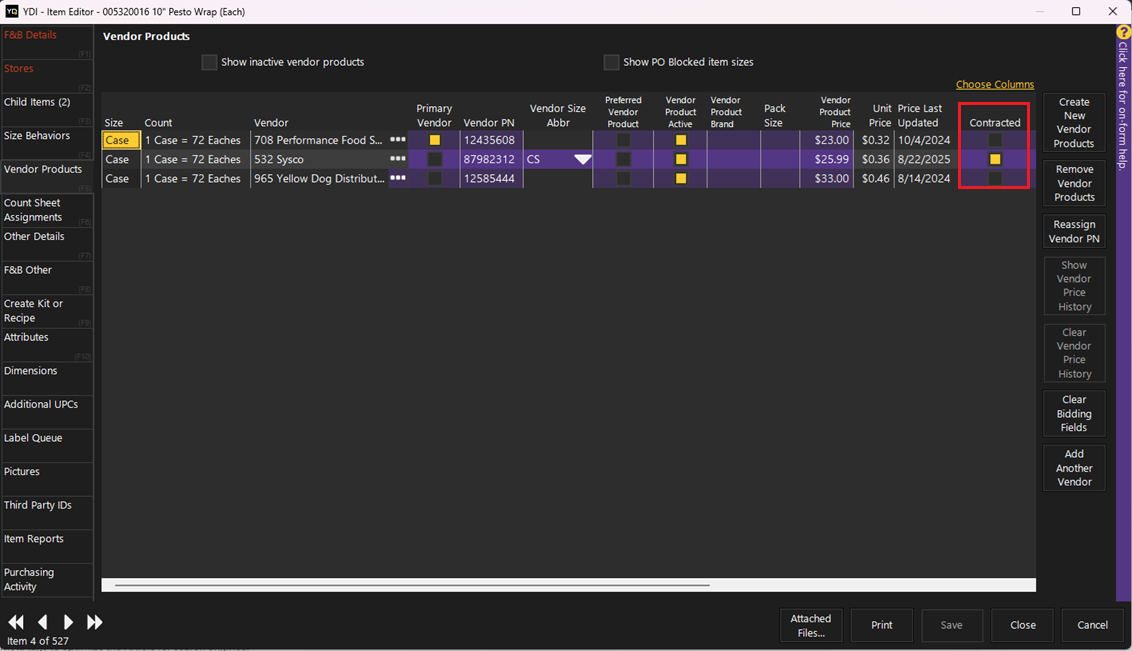This screenshot has width=1132, height=651.
Task: Uncheck Contracted for the Sysco row
Action: 995,159
